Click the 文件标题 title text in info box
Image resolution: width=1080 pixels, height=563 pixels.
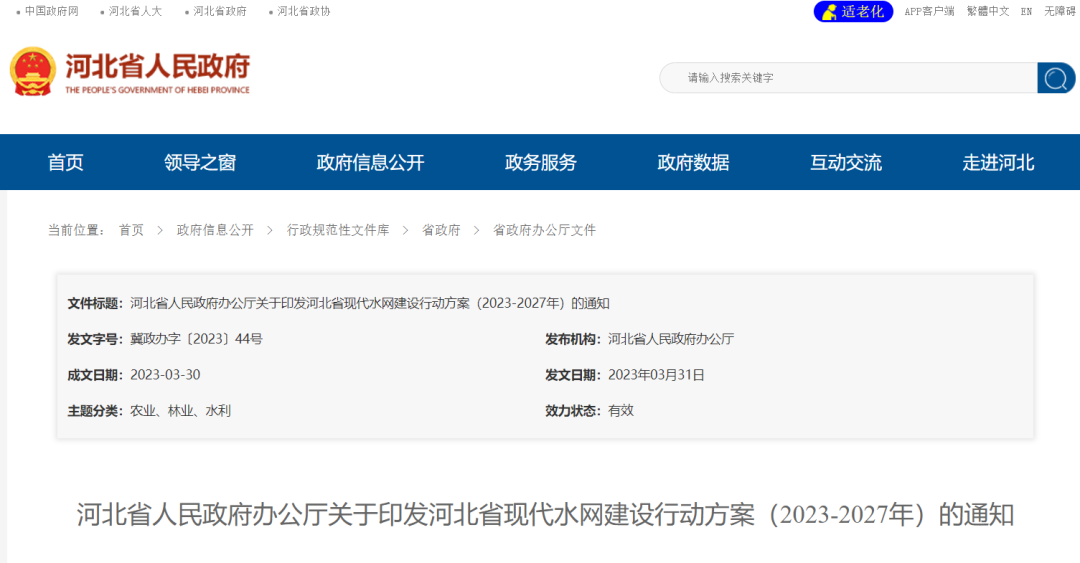[x=370, y=303]
